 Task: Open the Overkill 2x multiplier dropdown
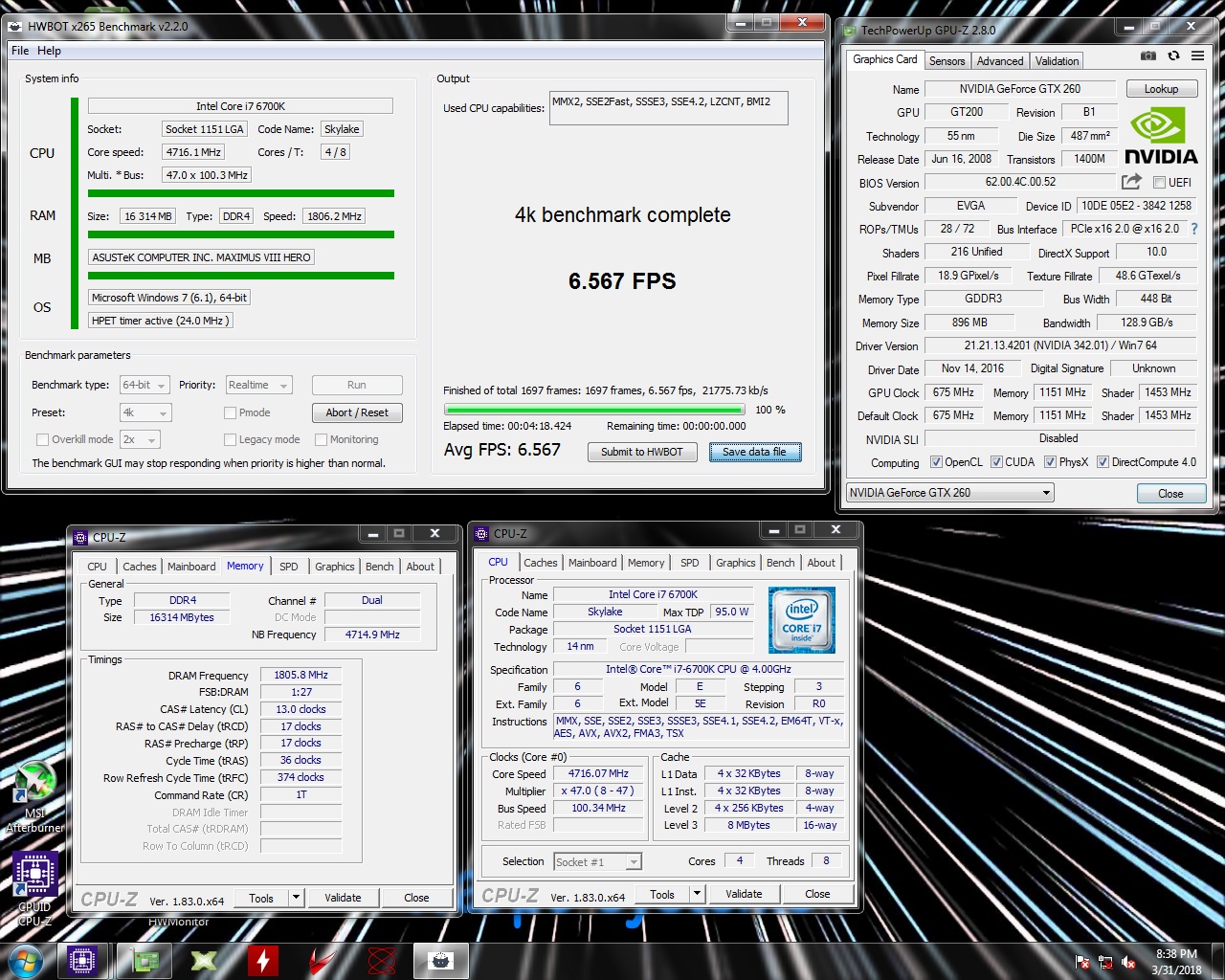[x=139, y=439]
